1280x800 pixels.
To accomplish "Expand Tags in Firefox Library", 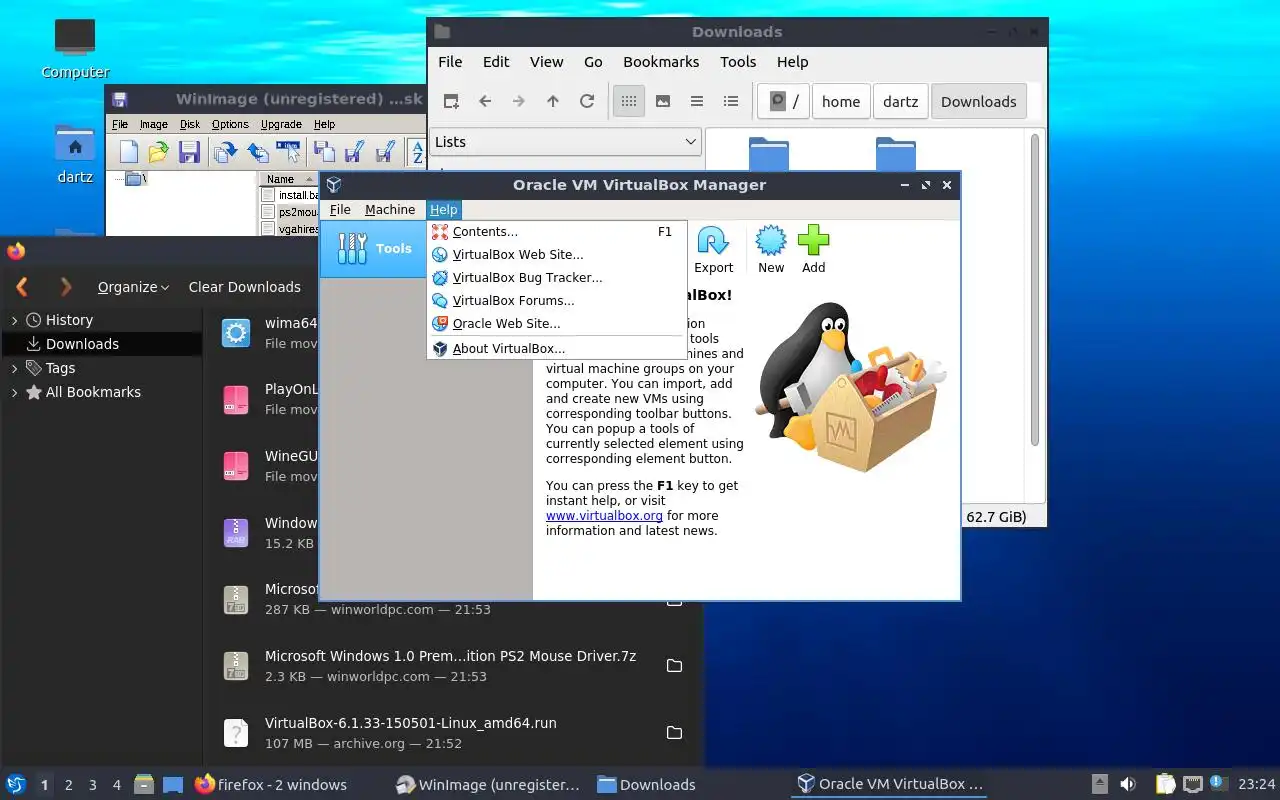I will [x=14, y=369].
